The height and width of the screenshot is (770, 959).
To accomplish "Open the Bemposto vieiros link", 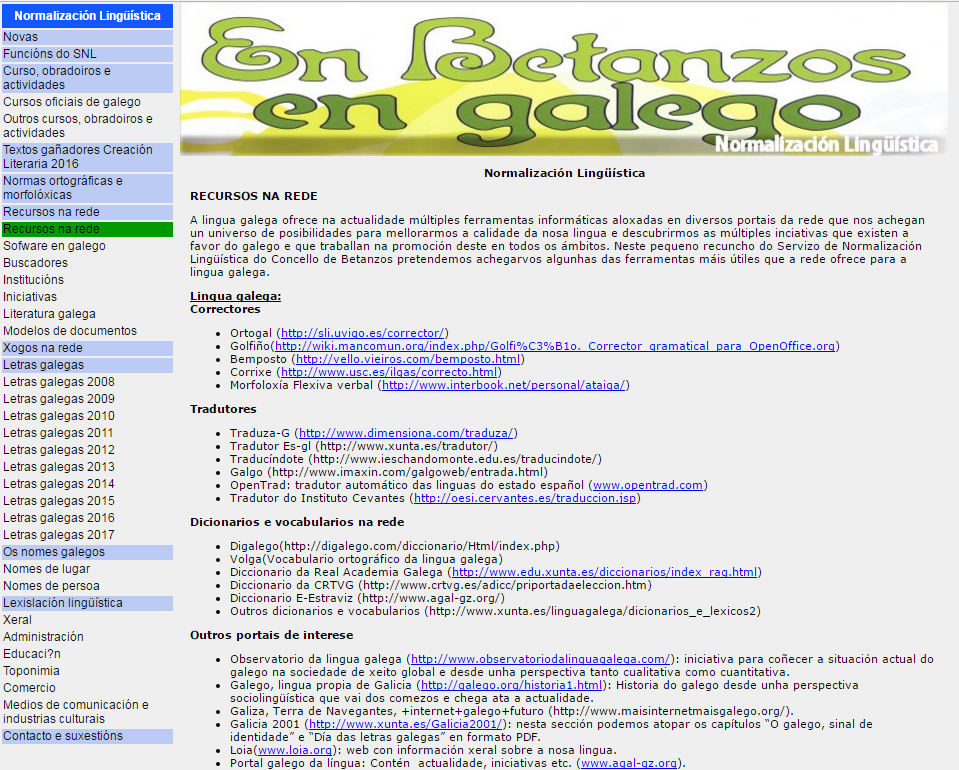I will coord(409,359).
